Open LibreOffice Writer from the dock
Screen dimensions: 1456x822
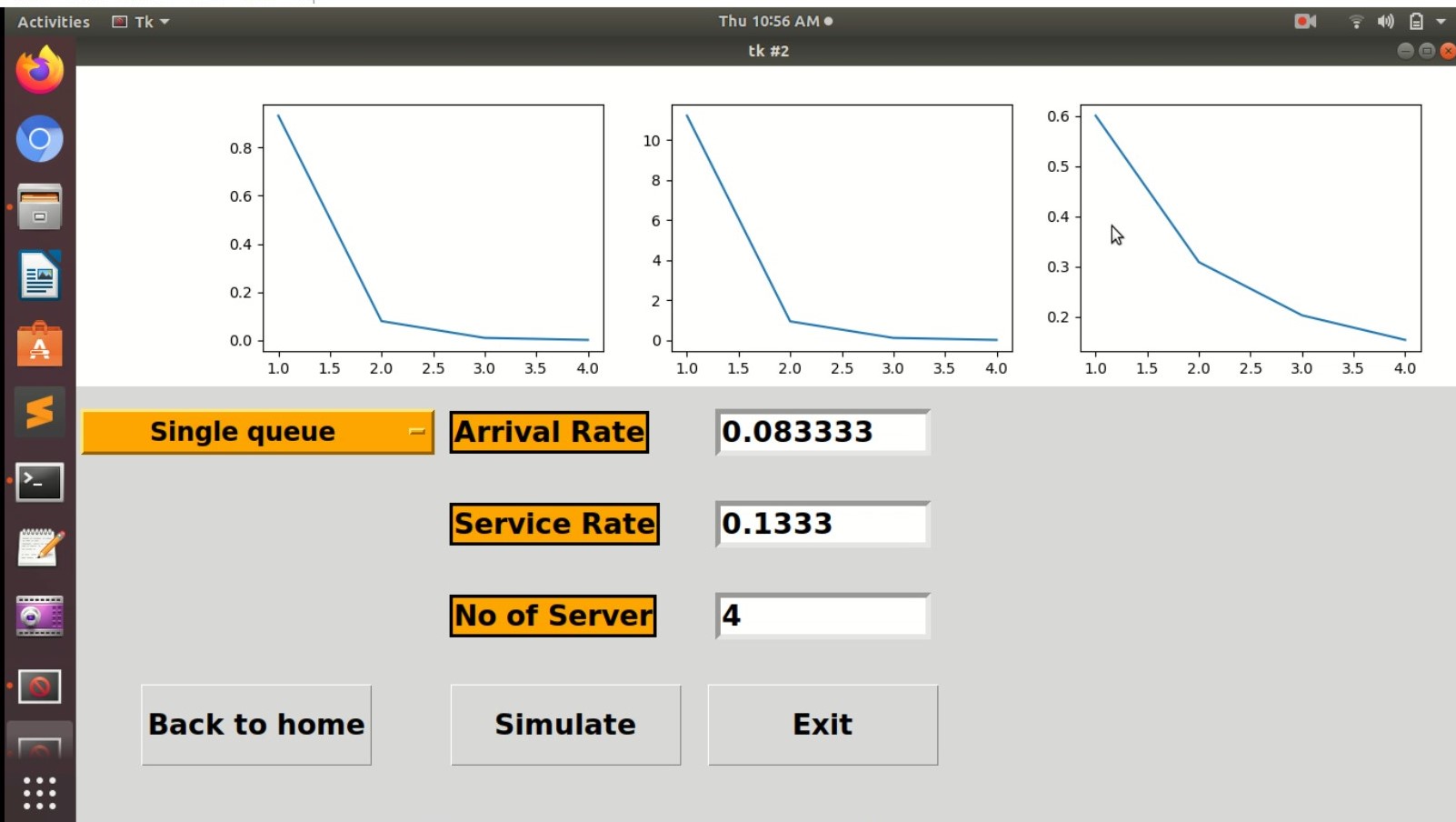pyautogui.click(x=39, y=276)
